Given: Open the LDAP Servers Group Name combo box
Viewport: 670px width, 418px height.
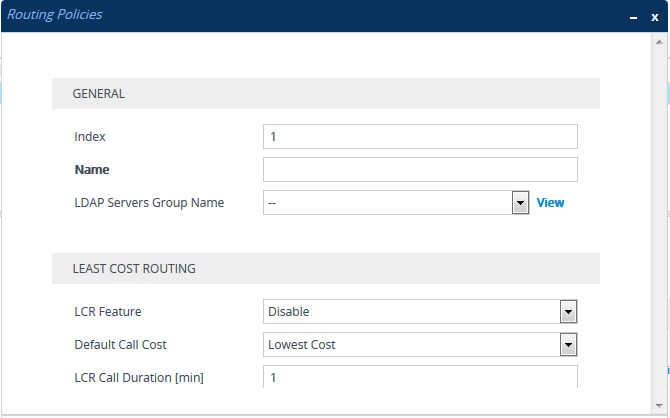Looking at the screenshot, I should pyautogui.click(x=387, y=202).
